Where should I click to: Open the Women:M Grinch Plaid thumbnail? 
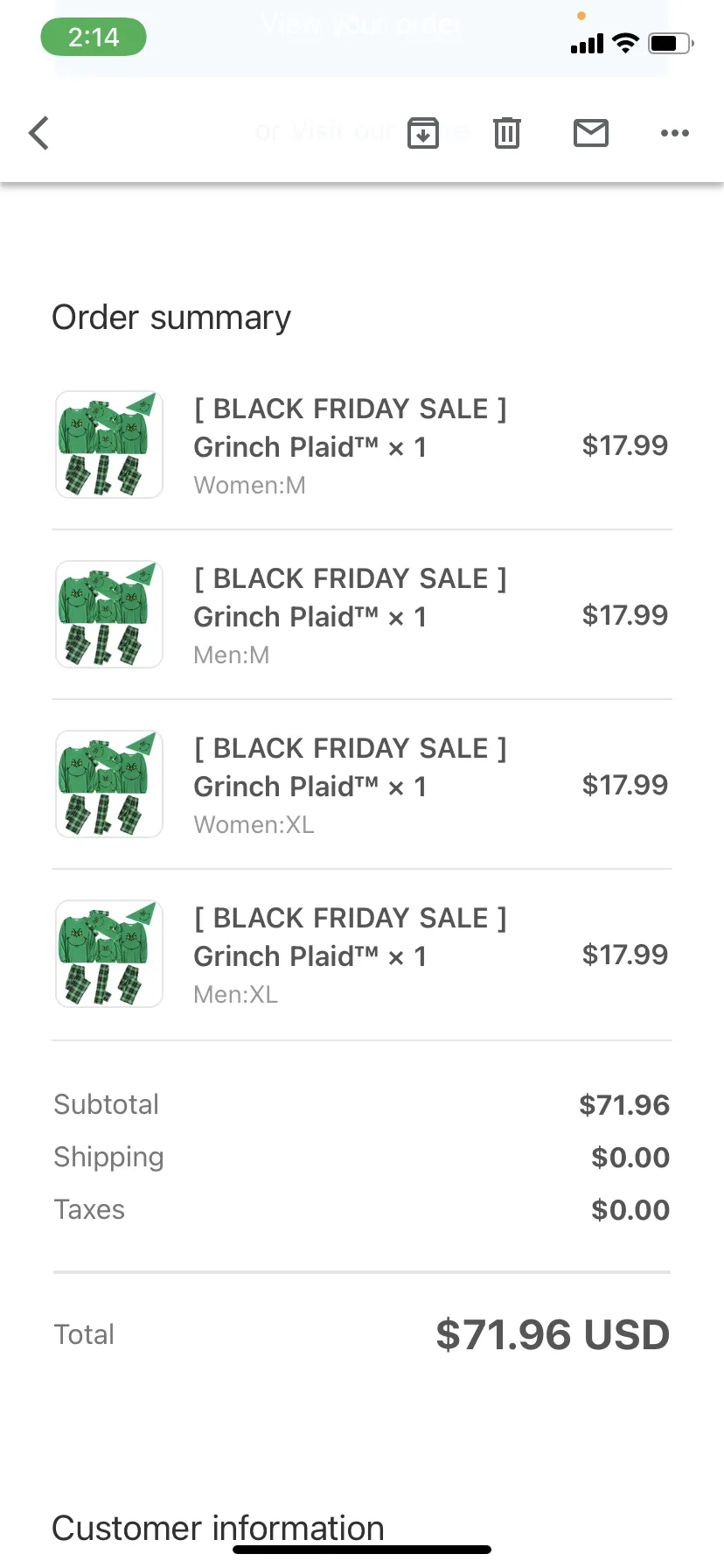click(109, 444)
